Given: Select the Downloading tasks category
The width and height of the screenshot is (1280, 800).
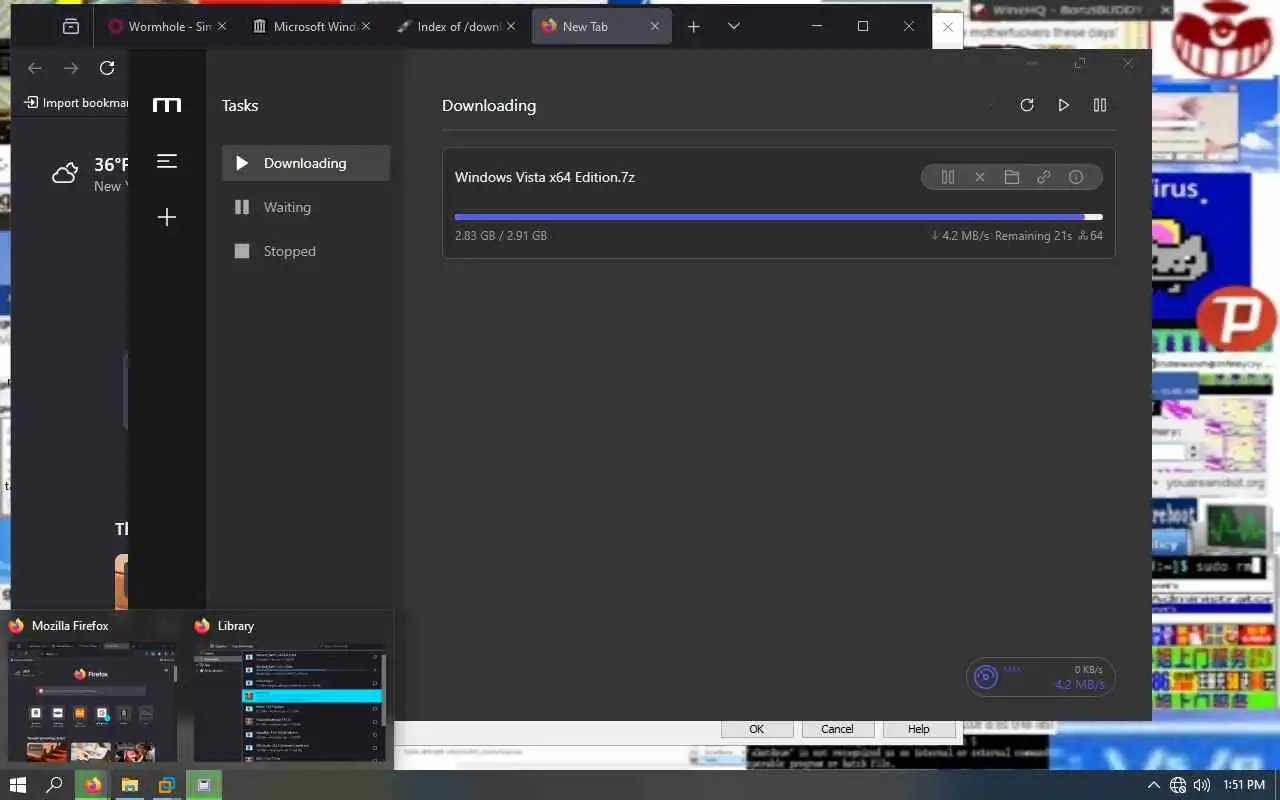Looking at the screenshot, I should pyautogui.click(x=306, y=163).
